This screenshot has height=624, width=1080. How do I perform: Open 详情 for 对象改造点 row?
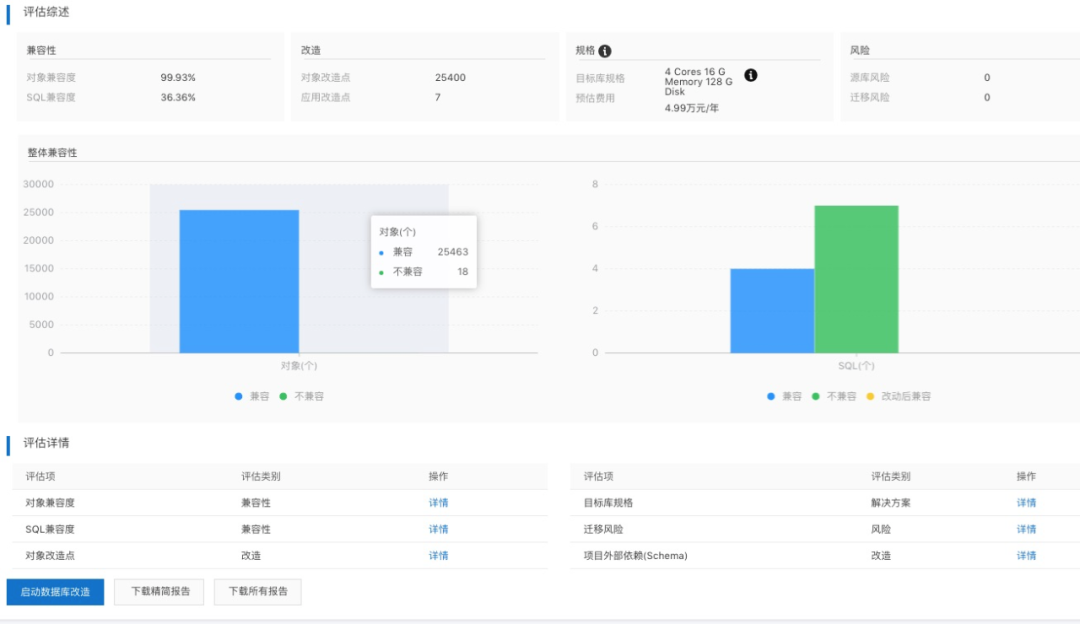click(x=438, y=555)
